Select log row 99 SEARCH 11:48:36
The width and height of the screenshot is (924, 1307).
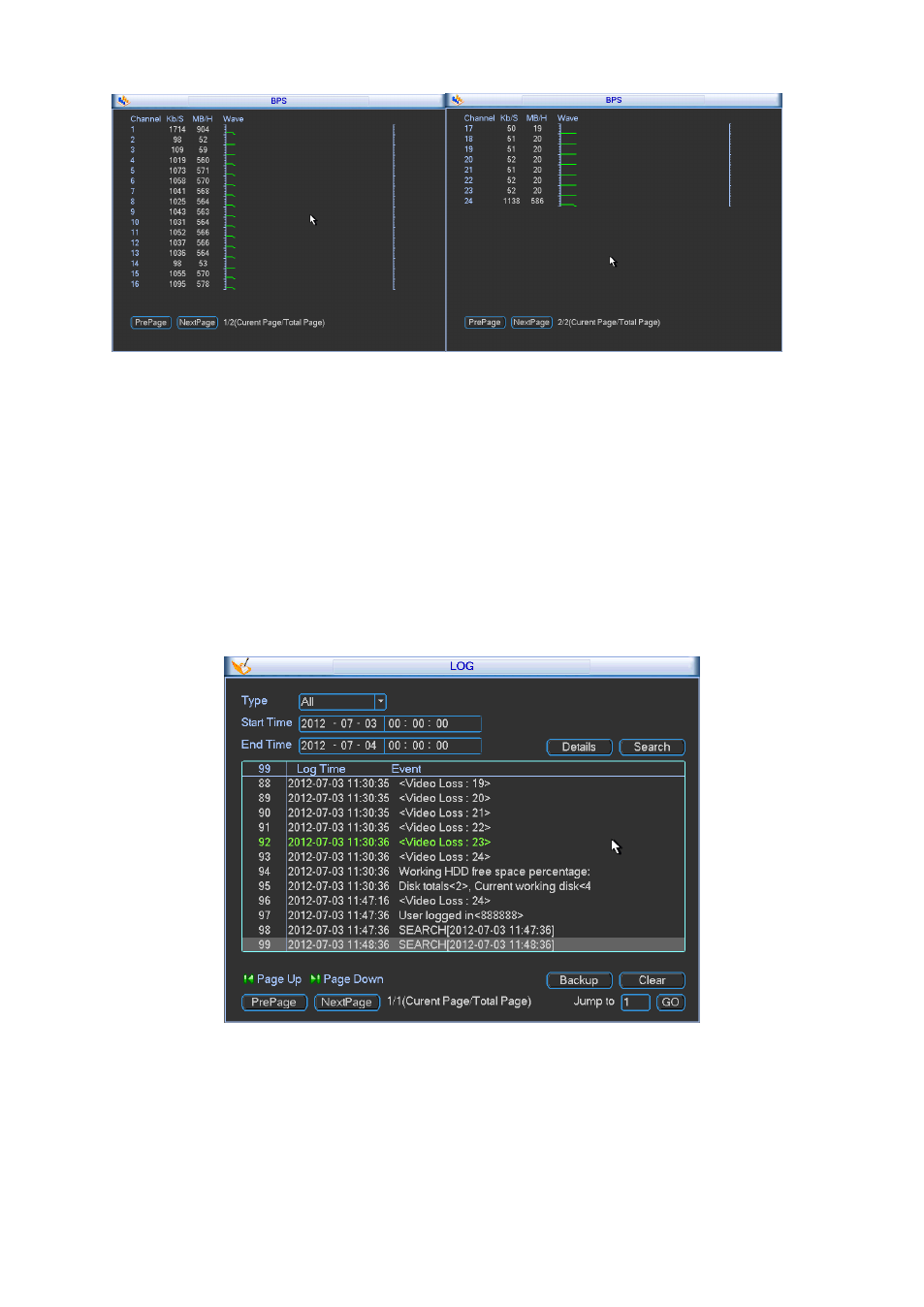click(x=463, y=944)
